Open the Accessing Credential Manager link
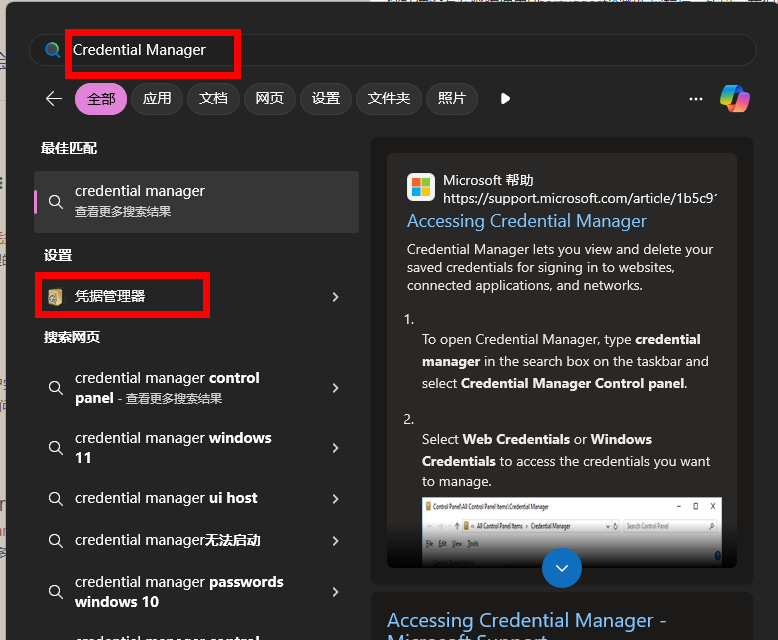 pyautogui.click(x=527, y=221)
